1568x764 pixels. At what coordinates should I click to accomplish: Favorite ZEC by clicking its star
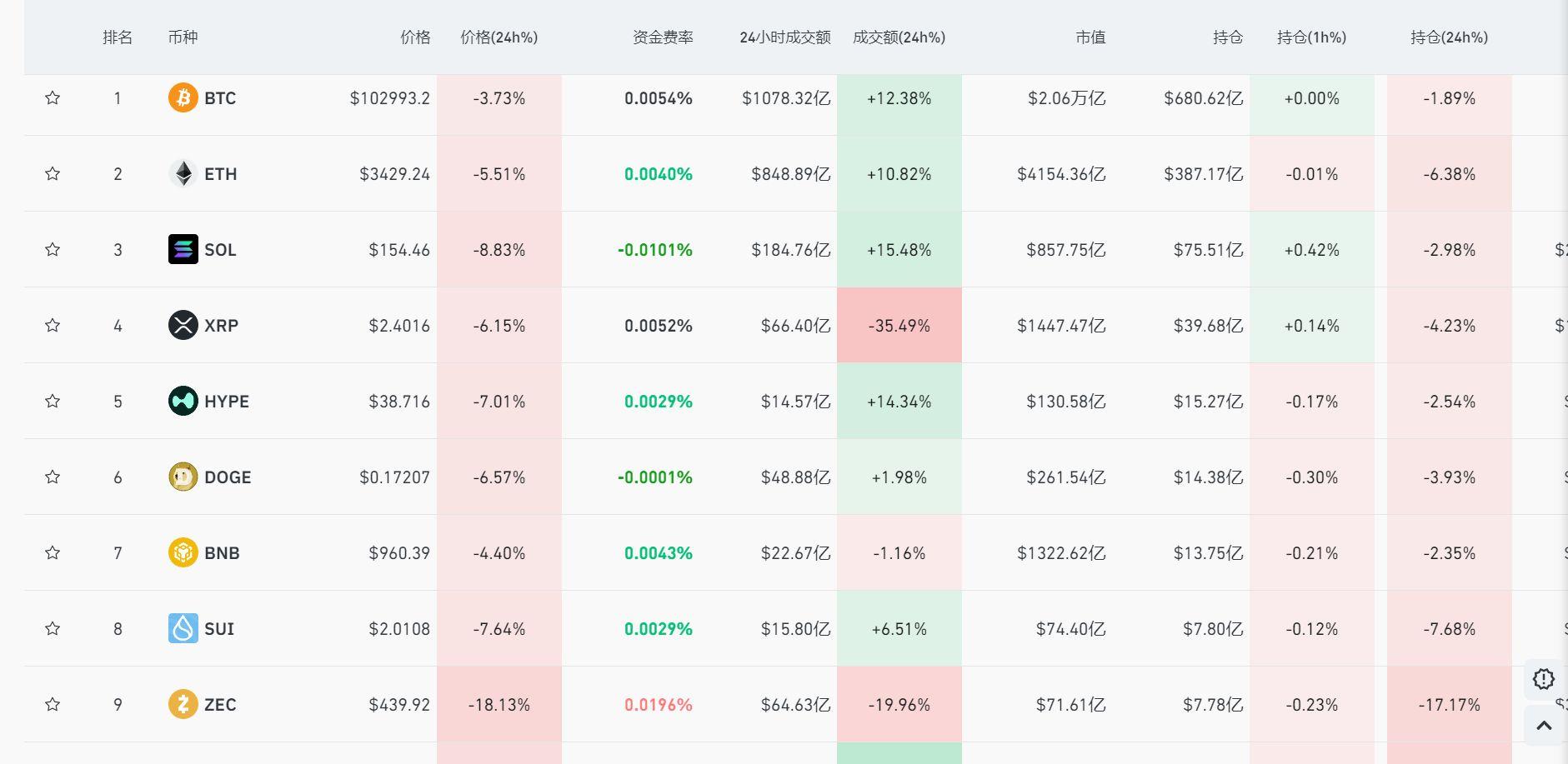pyautogui.click(x=53, y=704)
